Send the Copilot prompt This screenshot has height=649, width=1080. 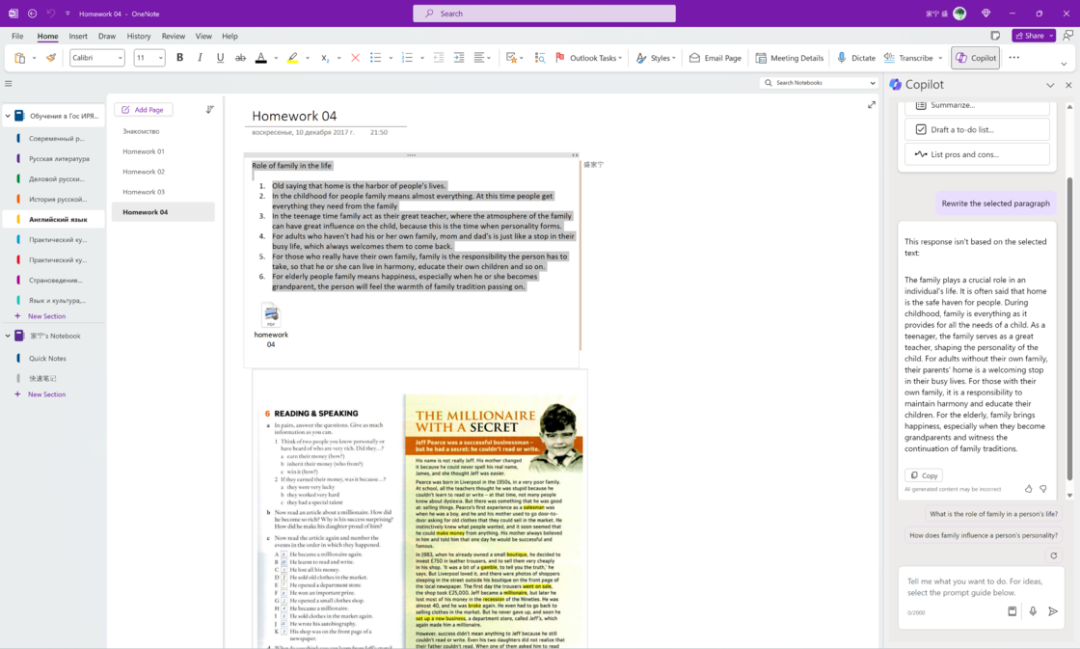coord(1053,611)
